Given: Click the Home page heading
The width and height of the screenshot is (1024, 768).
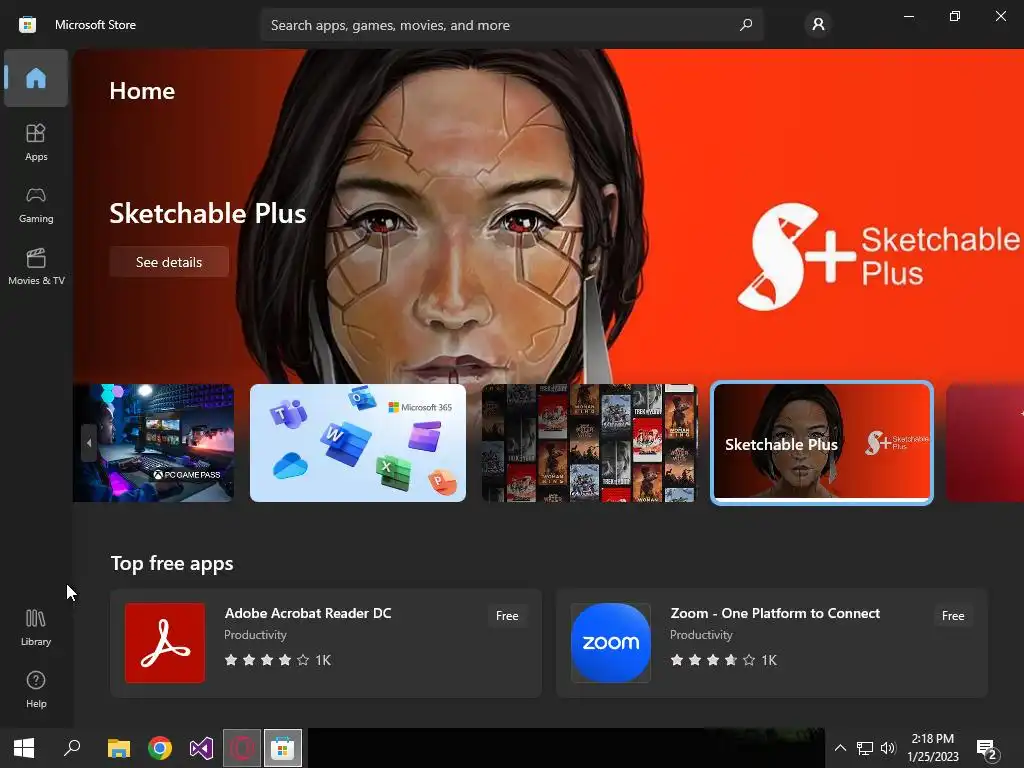Looking at the screenshot, I should [142, 91].
